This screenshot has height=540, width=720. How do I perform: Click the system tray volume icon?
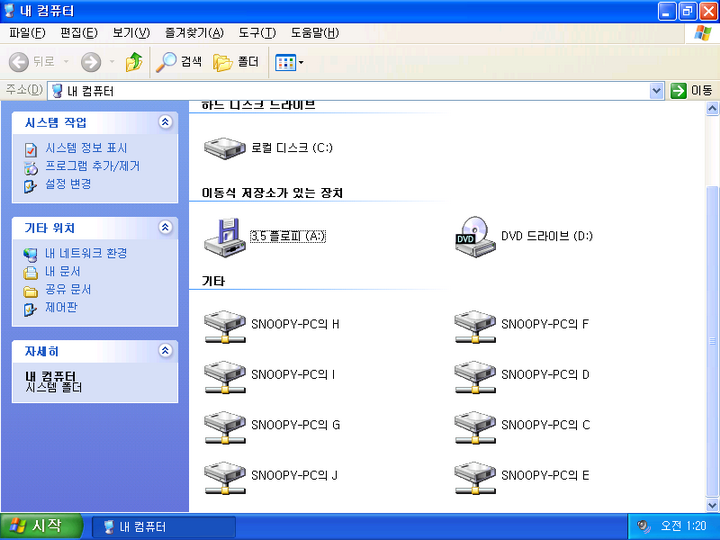tap(644, 526)
